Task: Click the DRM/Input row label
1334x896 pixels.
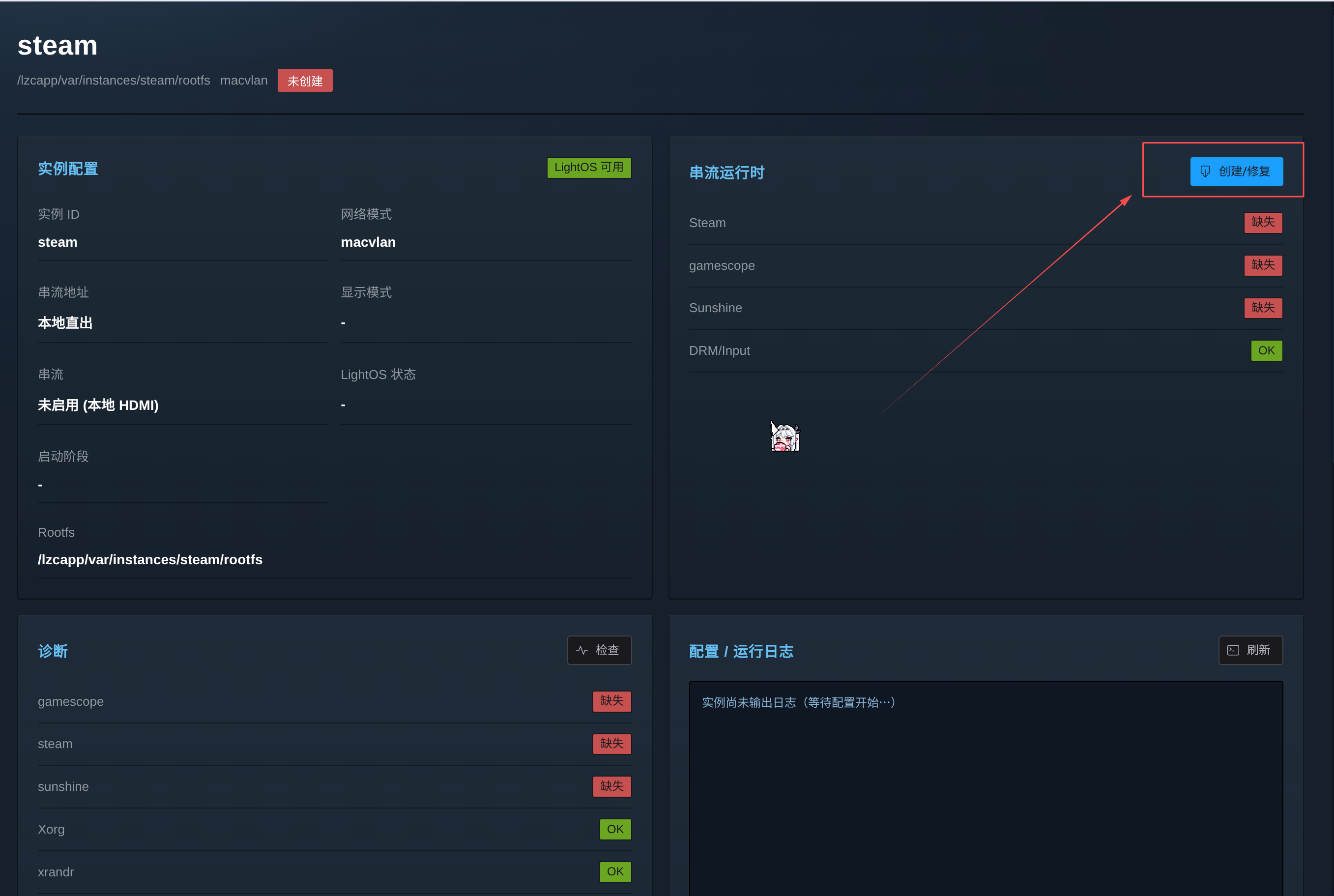Action: pos(719,351)
